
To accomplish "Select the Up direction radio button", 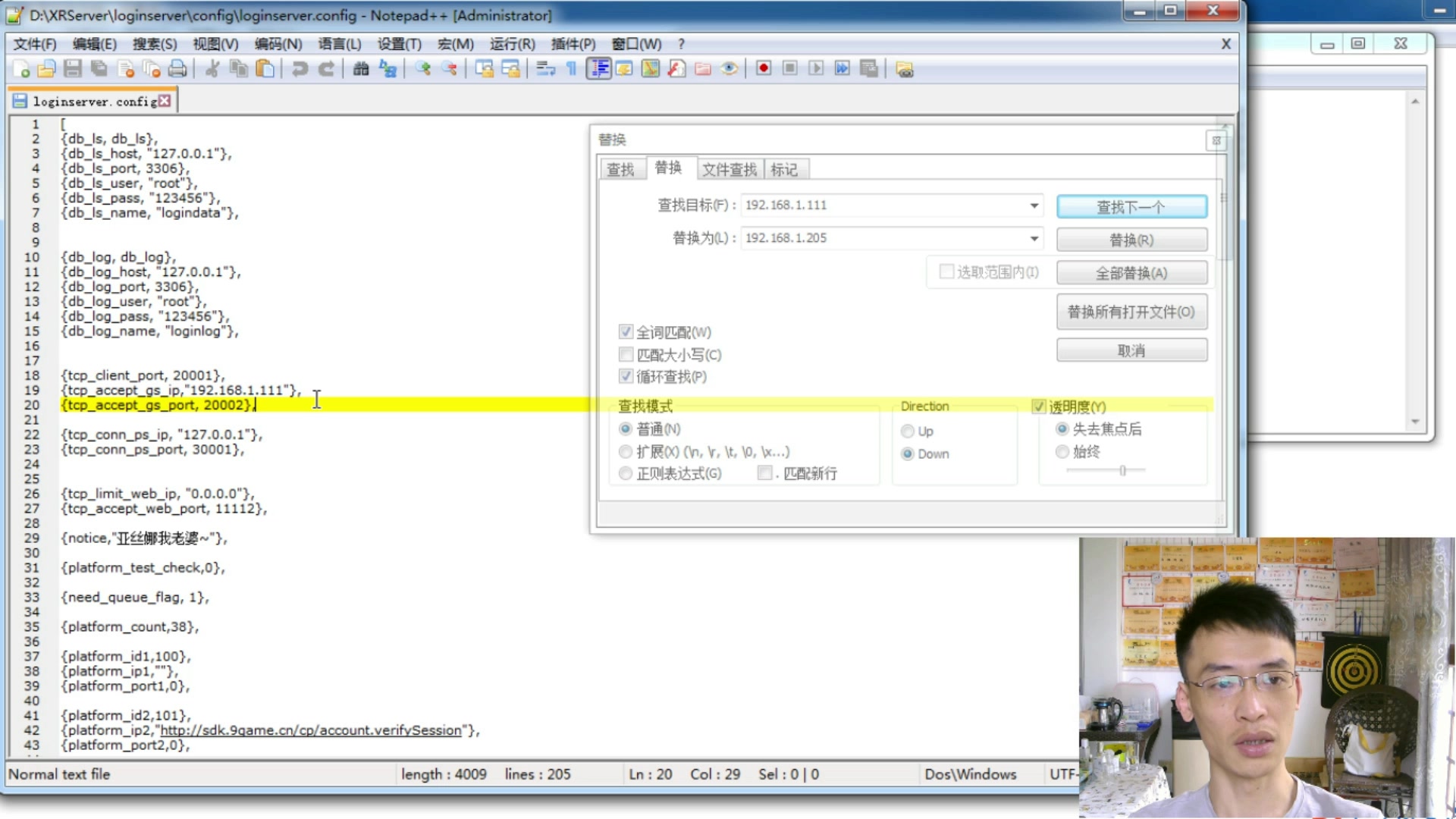I will (908, 431).
